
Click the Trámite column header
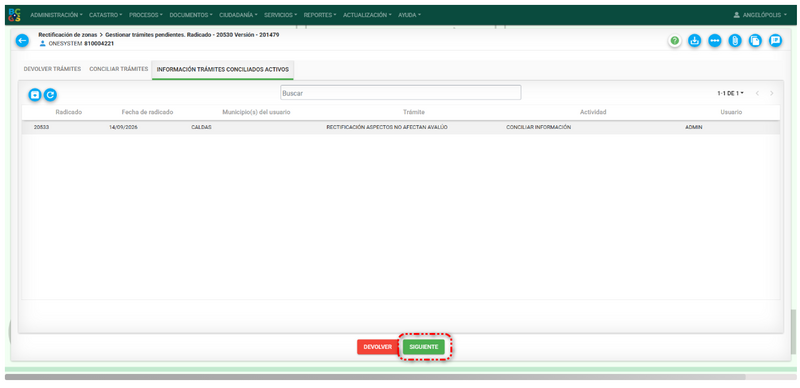[414, 112]
